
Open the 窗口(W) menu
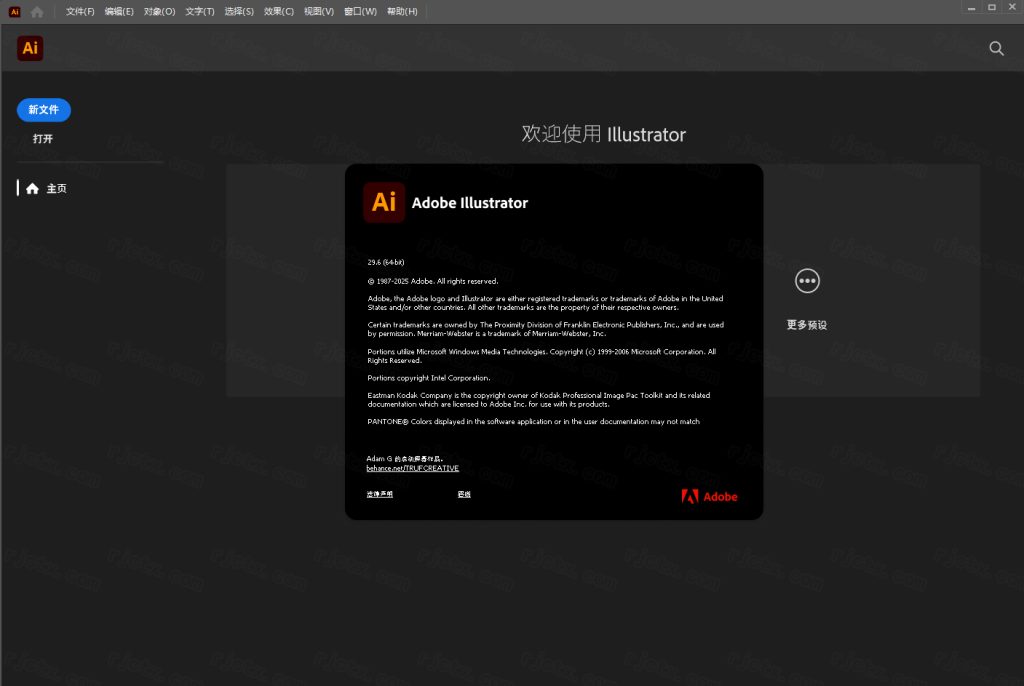pos(360,12)
